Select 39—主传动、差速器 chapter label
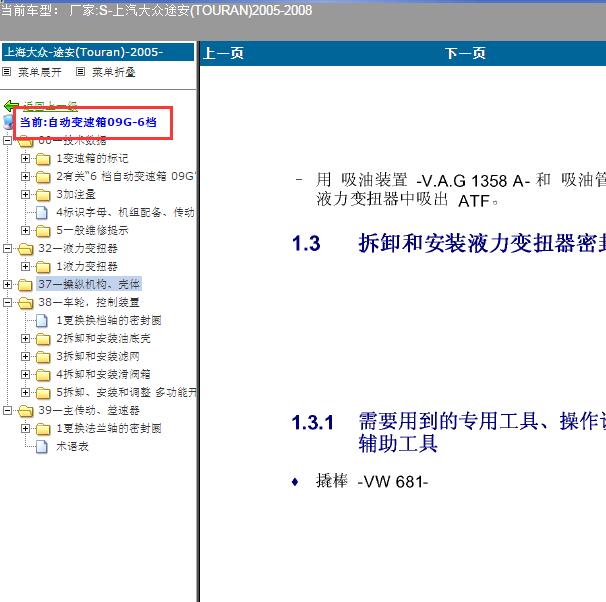606x602 pixels. pyautogui.click(x=89, y=410)
